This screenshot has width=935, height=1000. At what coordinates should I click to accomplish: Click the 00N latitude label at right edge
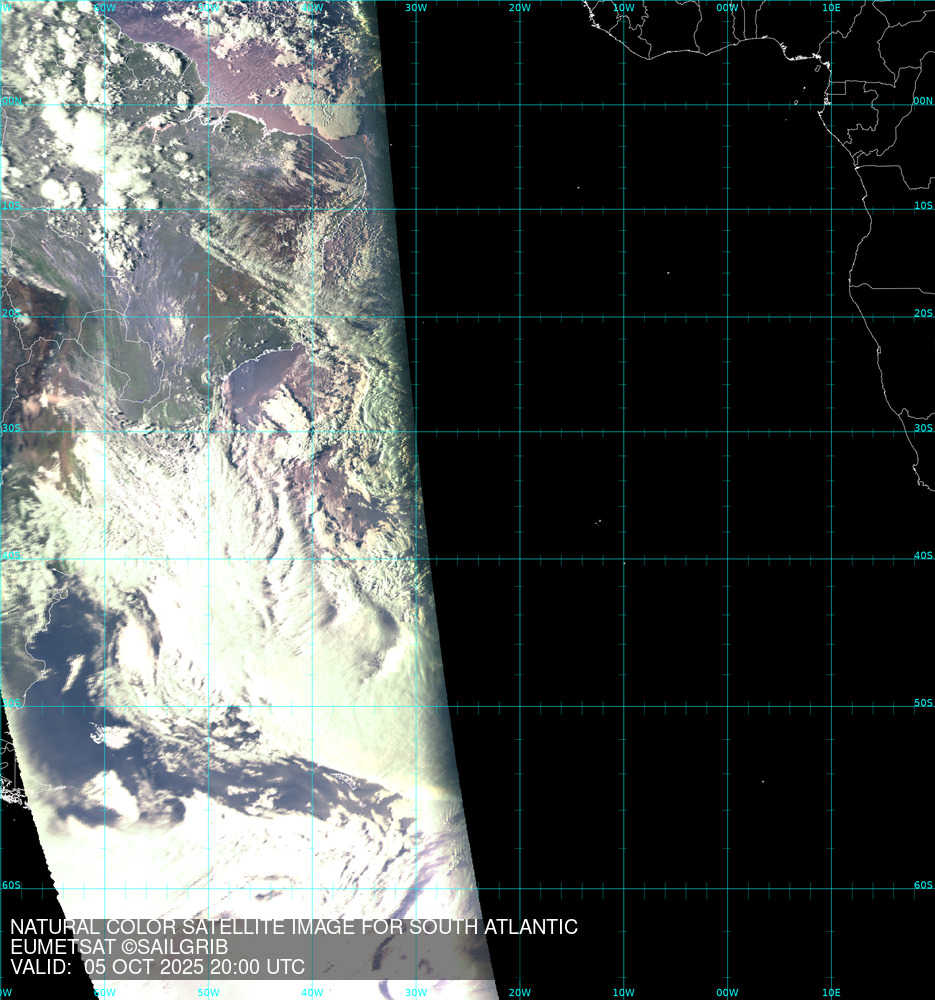(922, 101)
